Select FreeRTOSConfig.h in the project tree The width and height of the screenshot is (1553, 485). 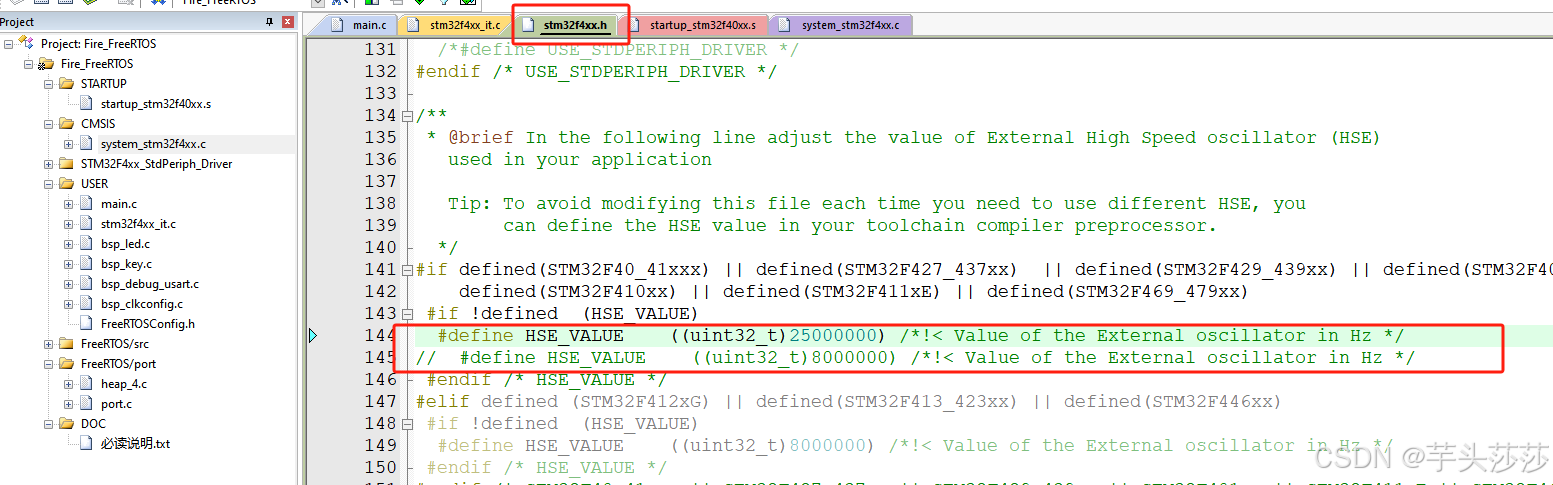point(148,324)
